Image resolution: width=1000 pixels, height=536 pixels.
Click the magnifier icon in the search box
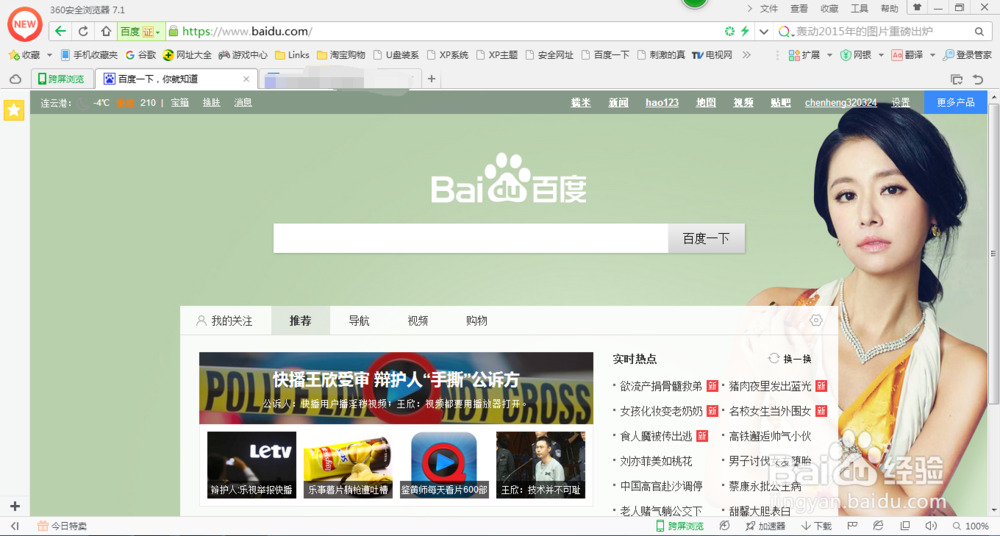click(x=979, y=31)
